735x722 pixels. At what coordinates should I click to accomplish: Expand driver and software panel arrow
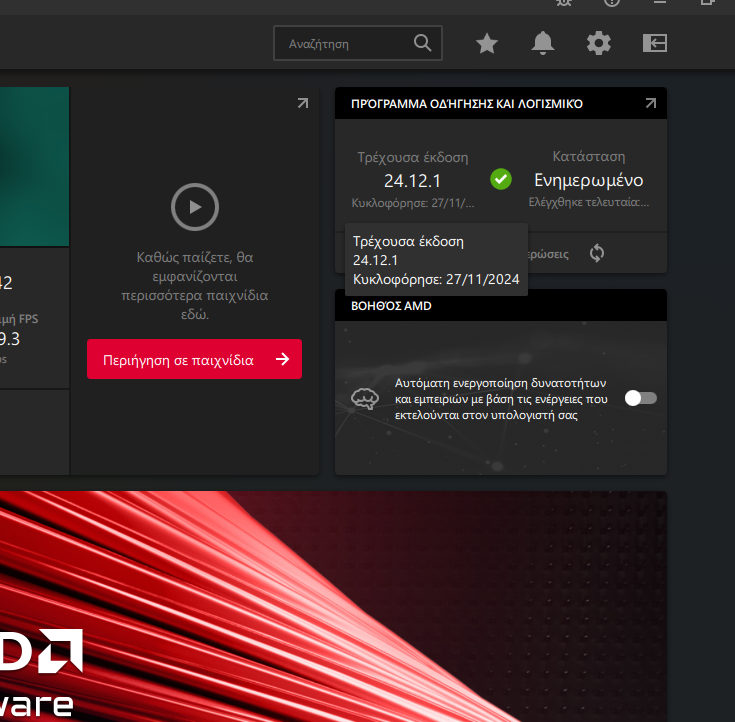click(x=651, y=103)
